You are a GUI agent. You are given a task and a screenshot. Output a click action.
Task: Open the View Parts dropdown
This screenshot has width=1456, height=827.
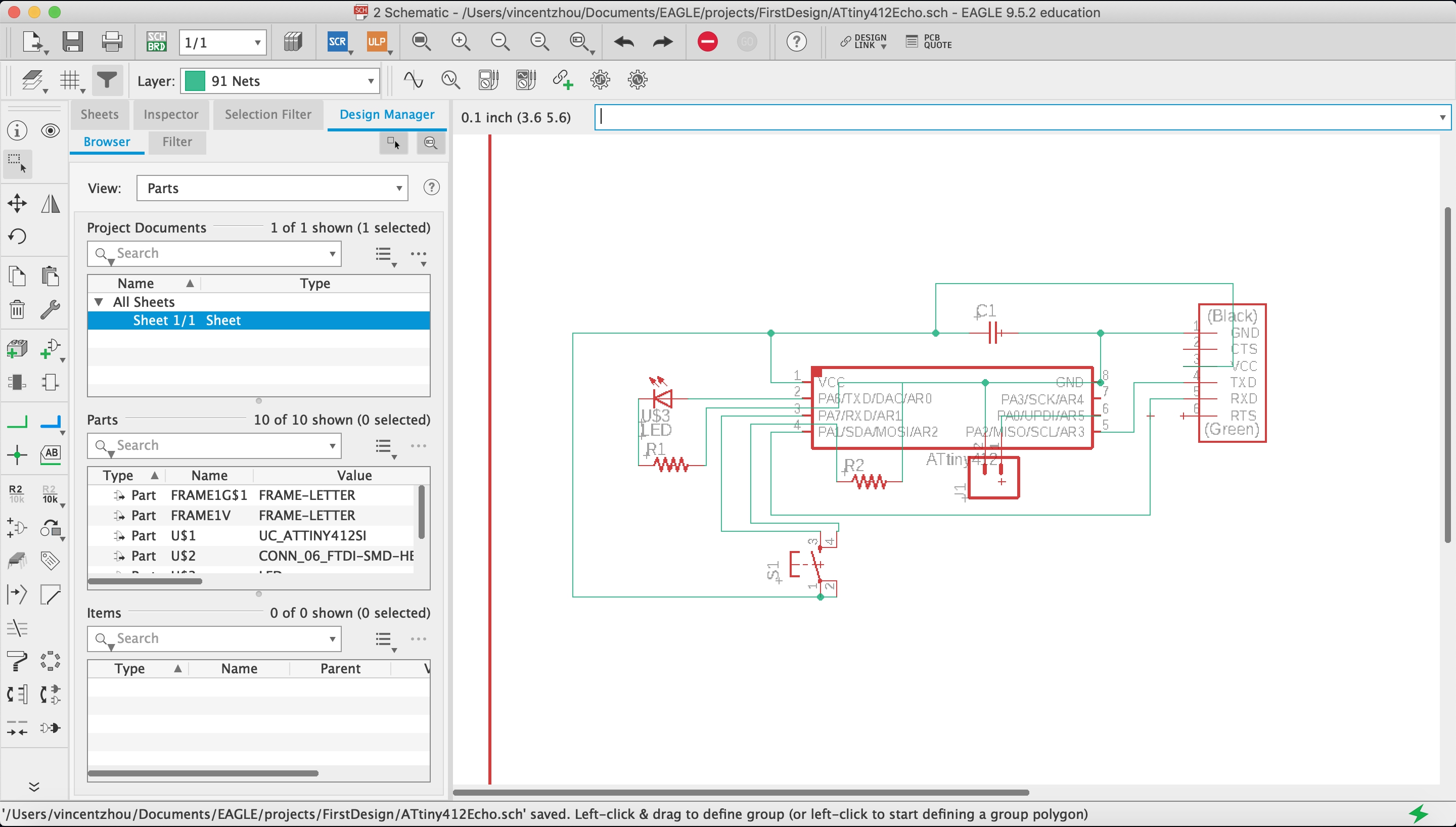[272, 188]
